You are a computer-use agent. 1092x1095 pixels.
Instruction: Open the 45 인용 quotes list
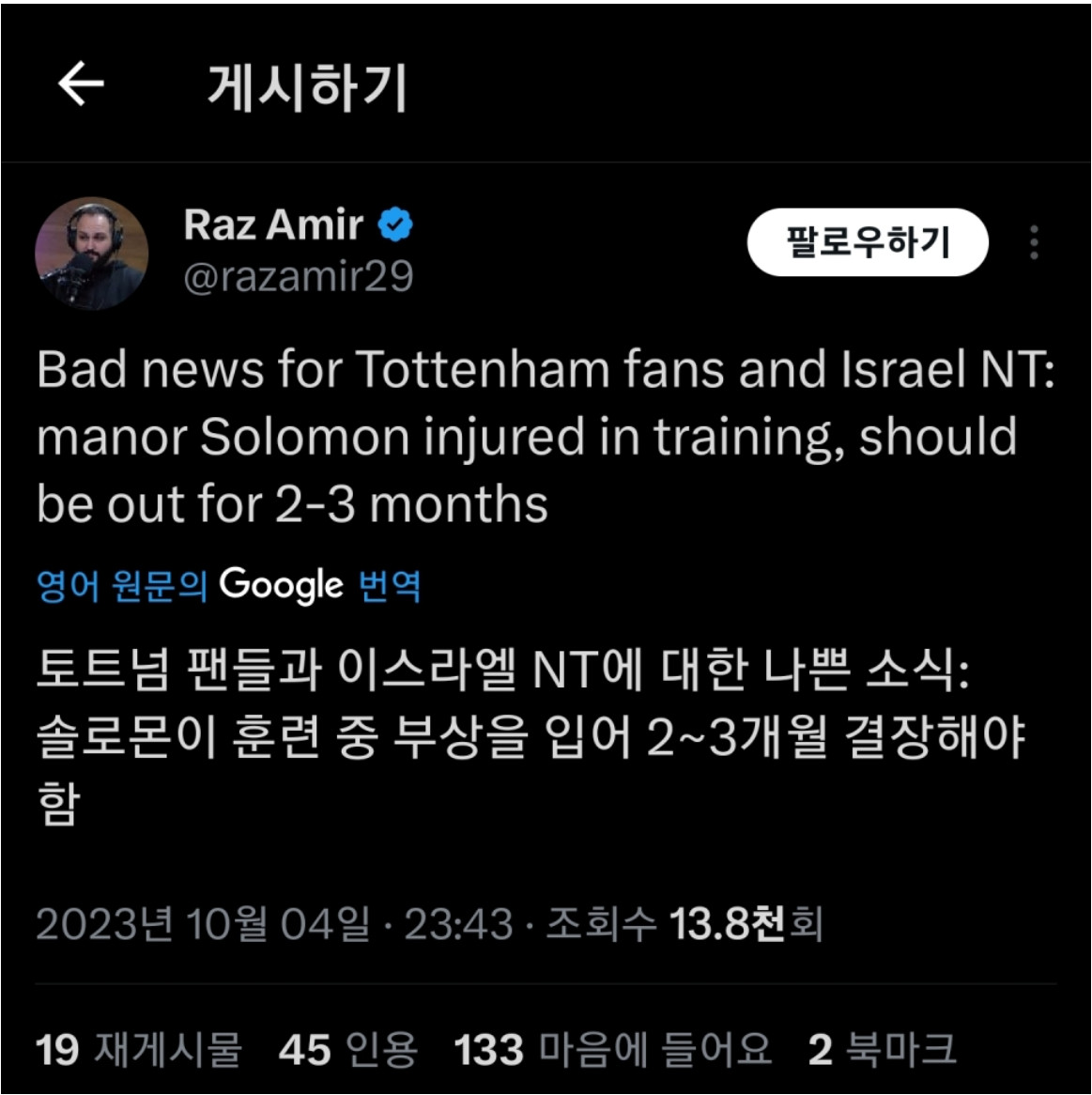click(x=347, y=1049)
